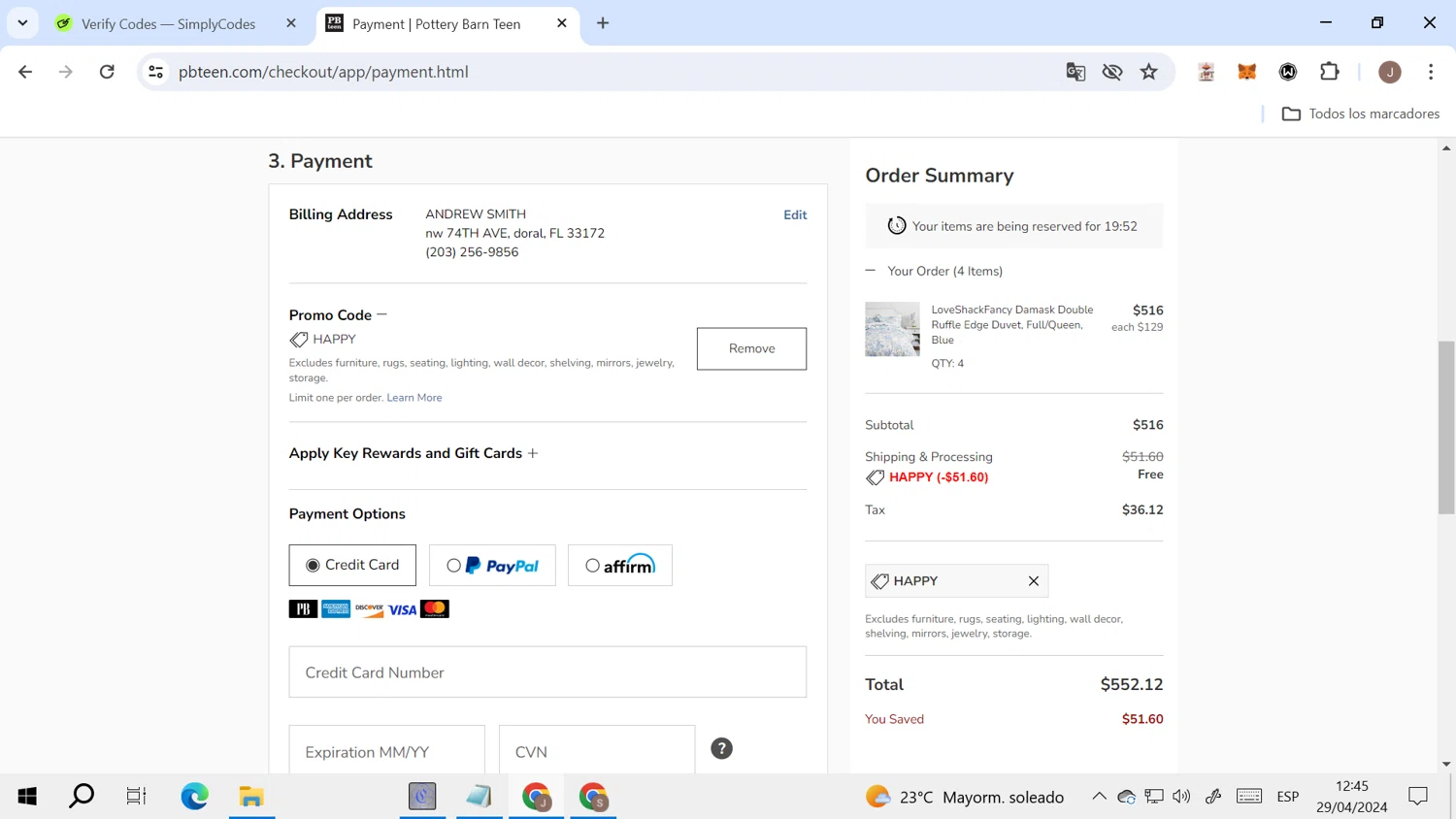1456x819 pixels.
Task: Click the Mastercard logo
Action: (x=435, y=609)
